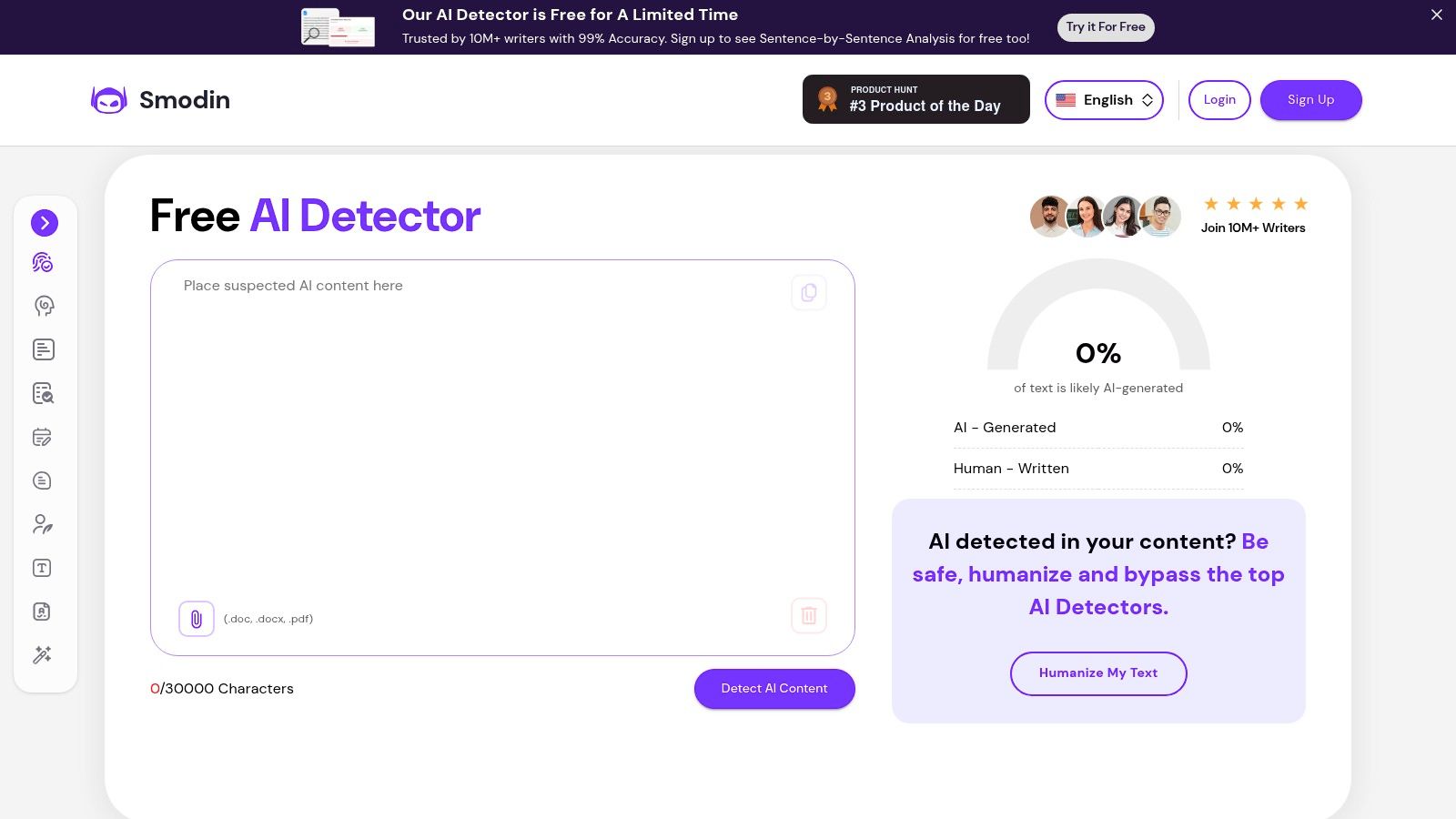Click the copy icon inside the text box
This screenshot has height=819, width=1456.
click(809, 292)
